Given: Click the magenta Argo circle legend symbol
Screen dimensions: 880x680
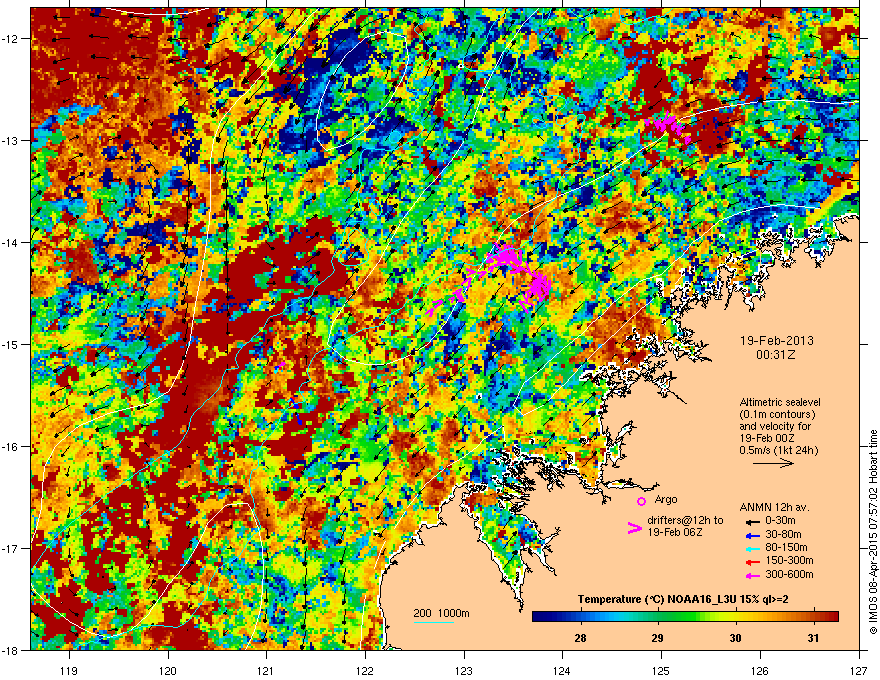Looking at the screenshot, I should click(x=641, y=501).
